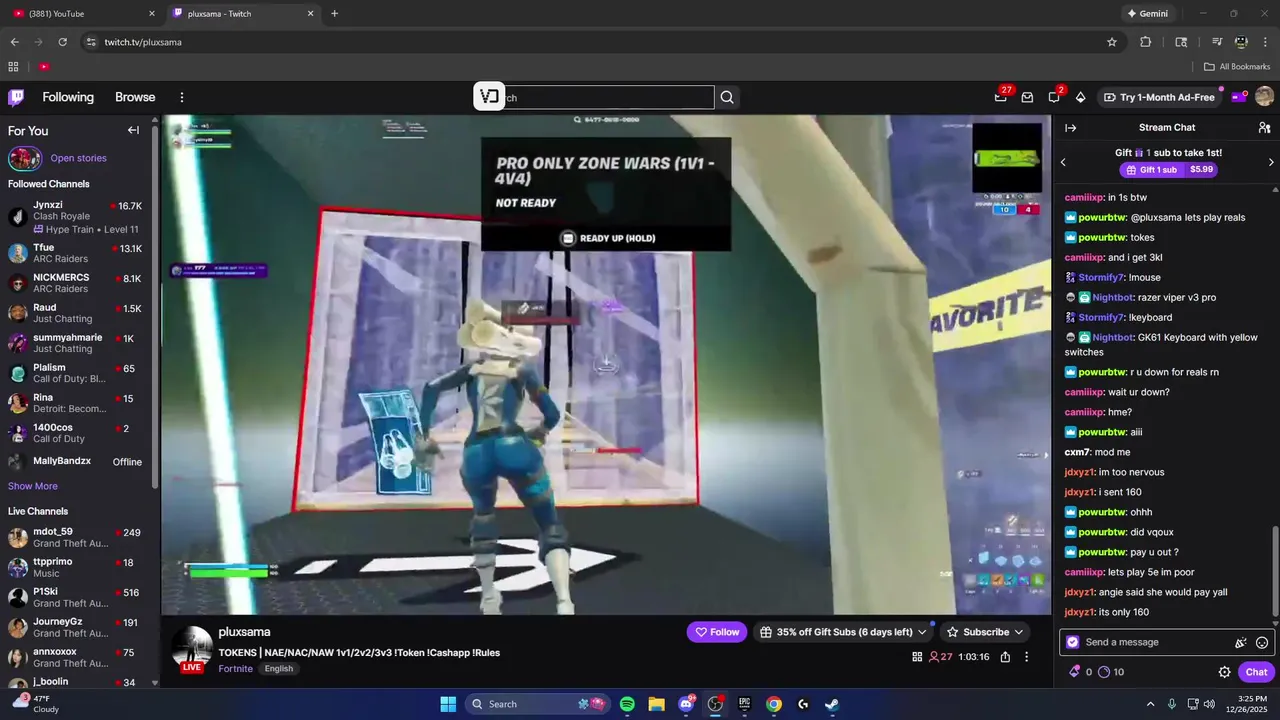Open the chat community users icon
1280x720 pixels.
(x=1264, y=128)
